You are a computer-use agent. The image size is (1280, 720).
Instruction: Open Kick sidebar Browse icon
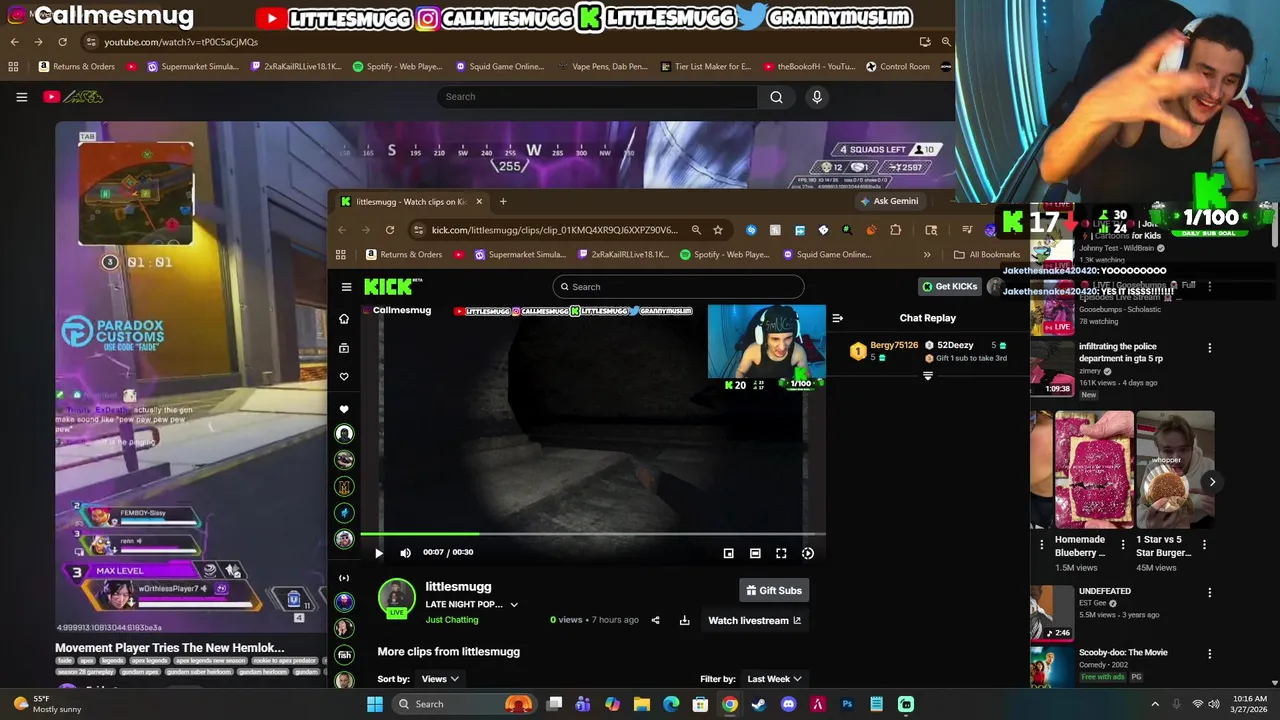coord(344,348)
